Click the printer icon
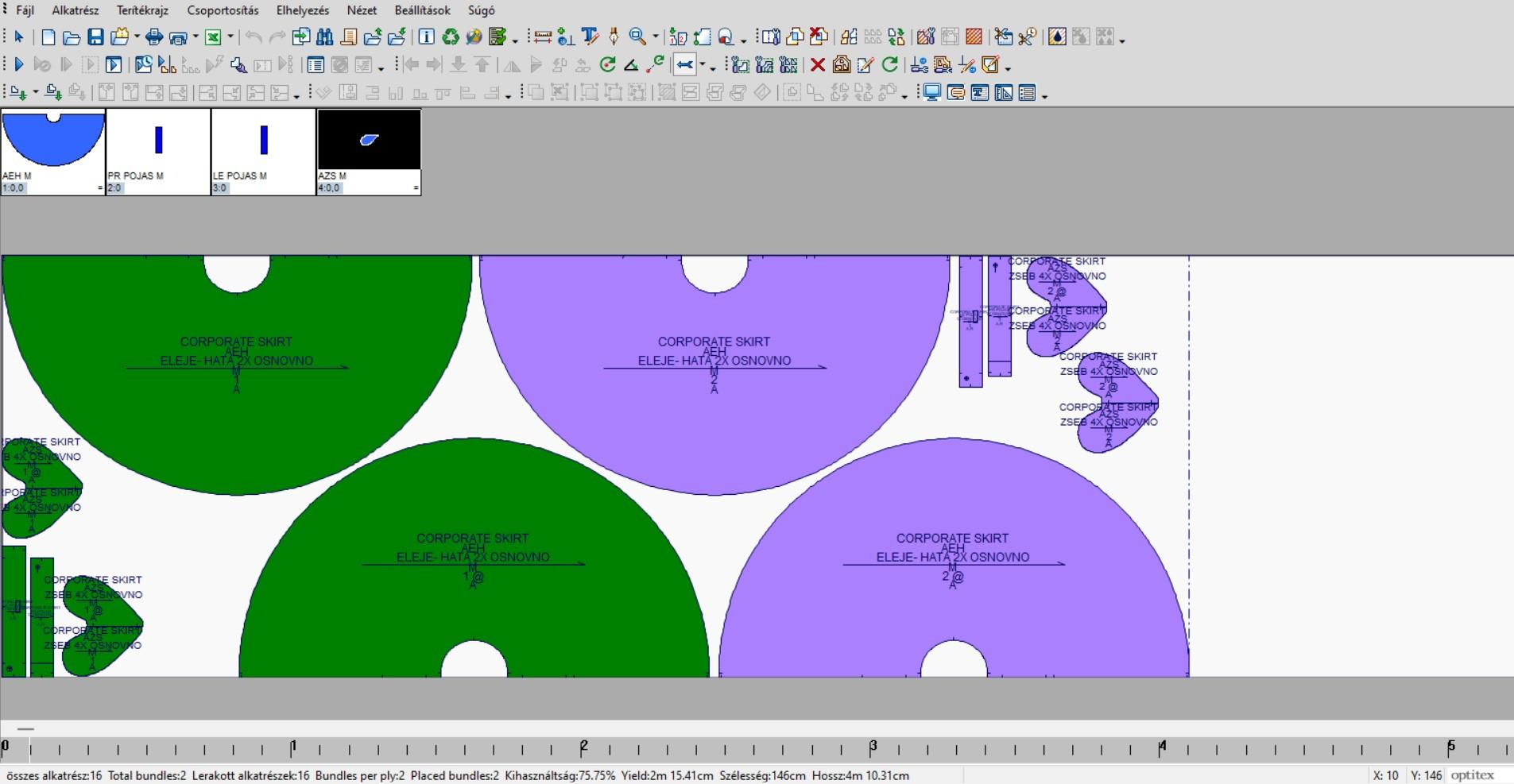Viewport: 1514px width, 784px height. click(x=154, y=37)
